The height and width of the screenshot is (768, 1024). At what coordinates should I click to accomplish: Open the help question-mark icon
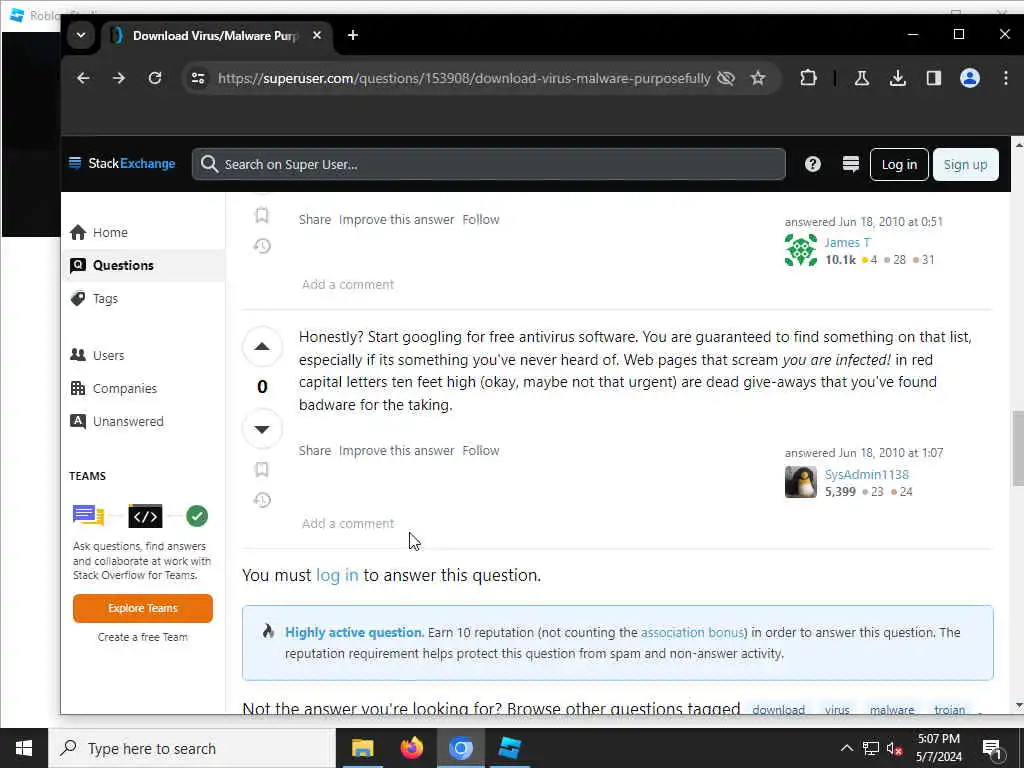[x=812, y=164]
